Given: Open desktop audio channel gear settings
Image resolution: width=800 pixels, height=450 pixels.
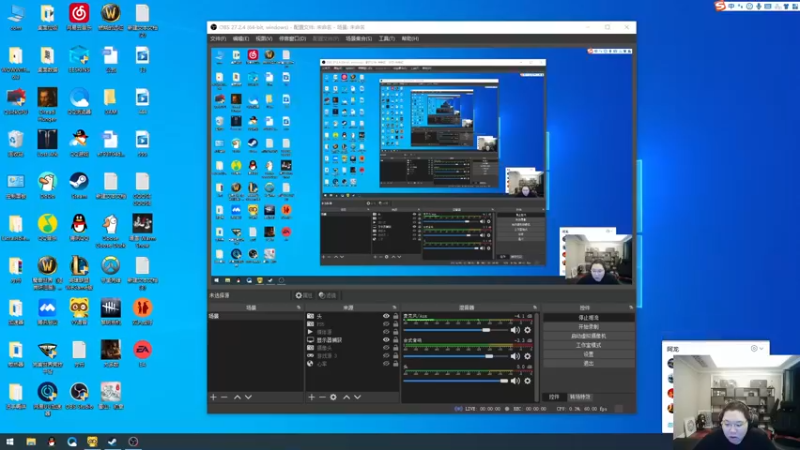Looking at the screenshot, I should pyautogui.click(x=528, y=356).
